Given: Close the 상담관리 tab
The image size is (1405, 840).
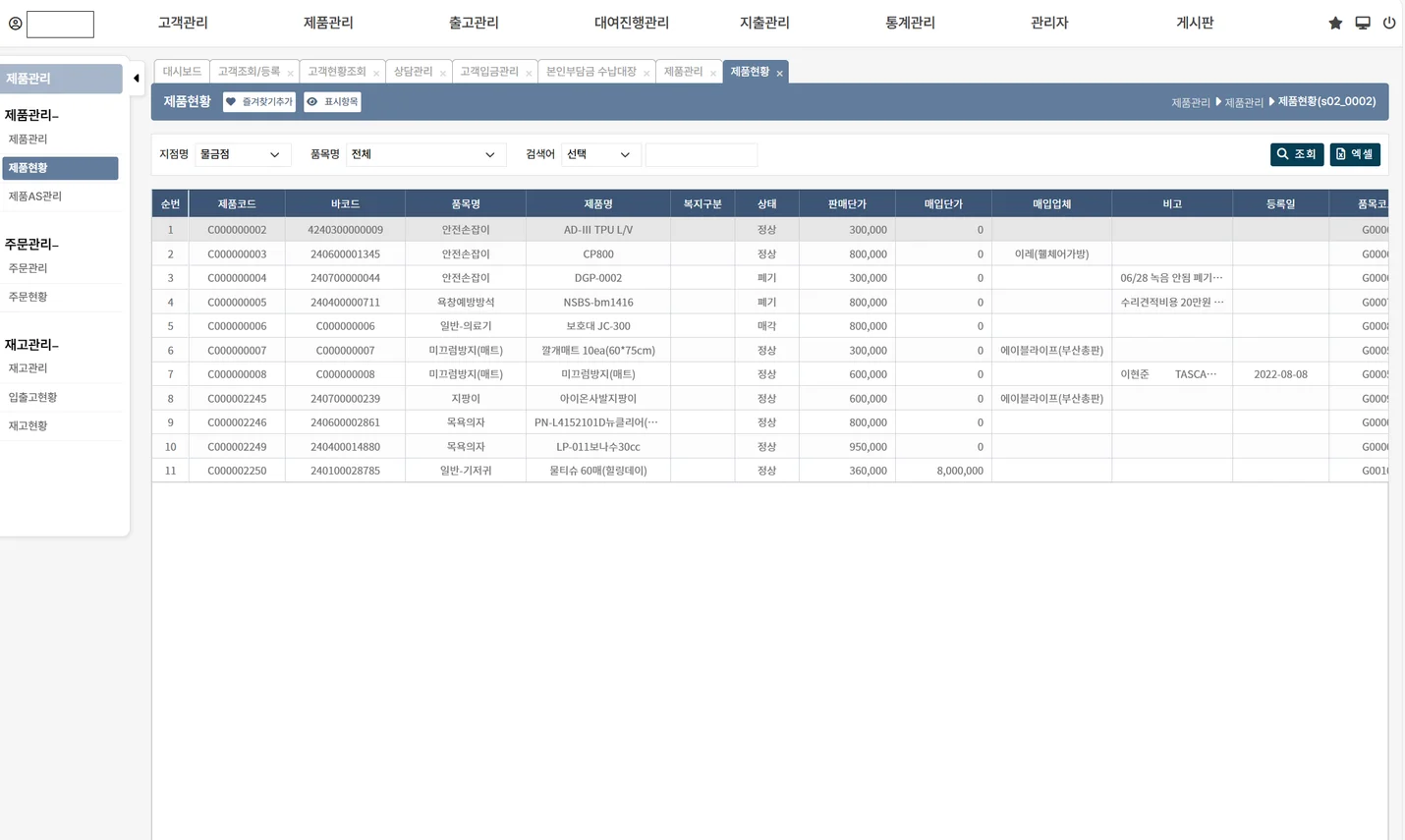Looking at the screenshot, I should point(443,74).
